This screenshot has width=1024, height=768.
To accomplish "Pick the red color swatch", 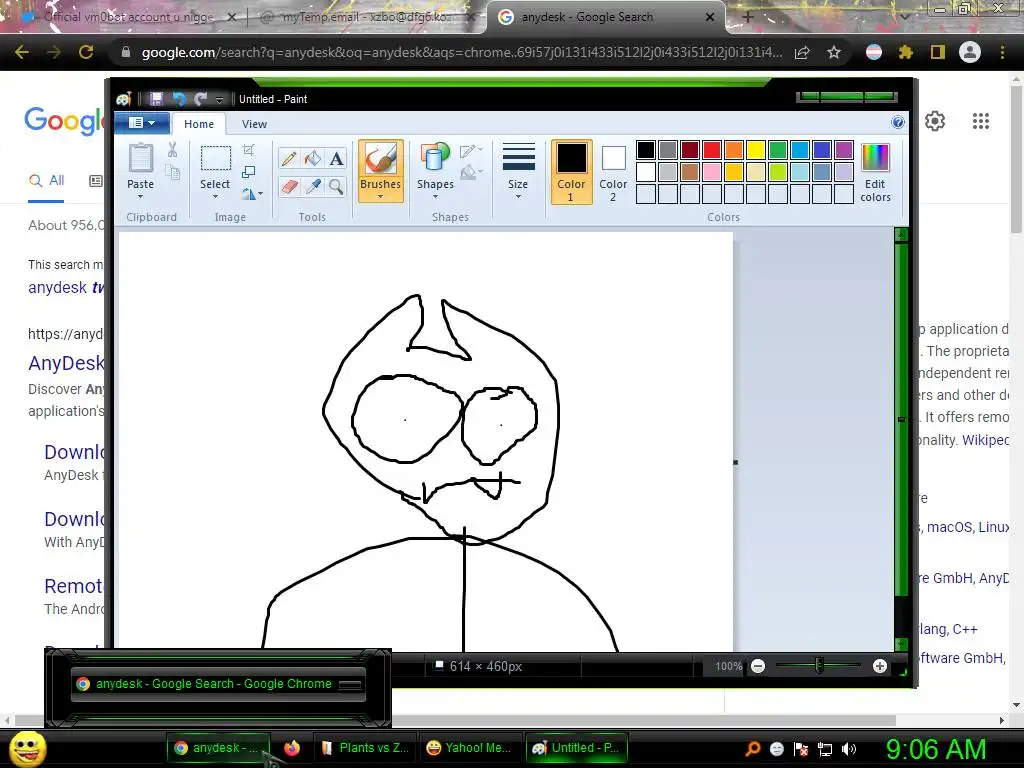I will click(x=712, y=150).
